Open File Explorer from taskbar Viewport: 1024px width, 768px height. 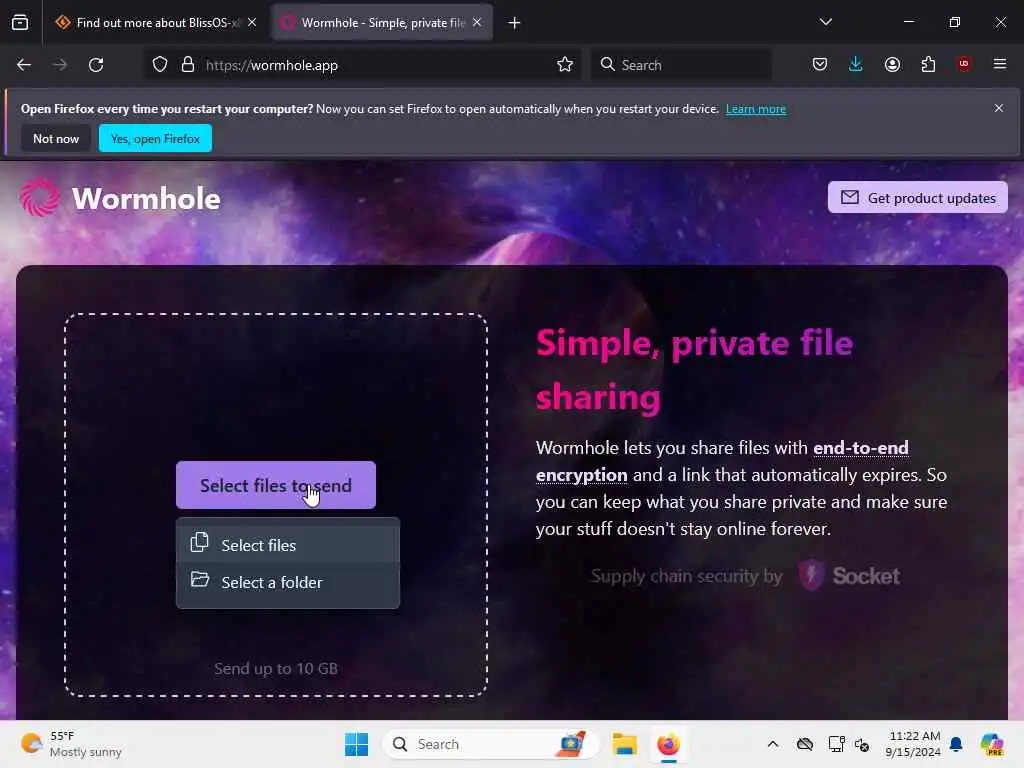(624, 744)
